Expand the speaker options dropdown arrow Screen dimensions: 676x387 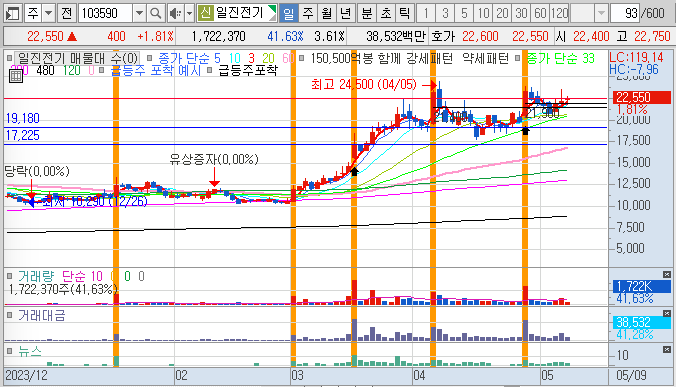tap(189, 13)
